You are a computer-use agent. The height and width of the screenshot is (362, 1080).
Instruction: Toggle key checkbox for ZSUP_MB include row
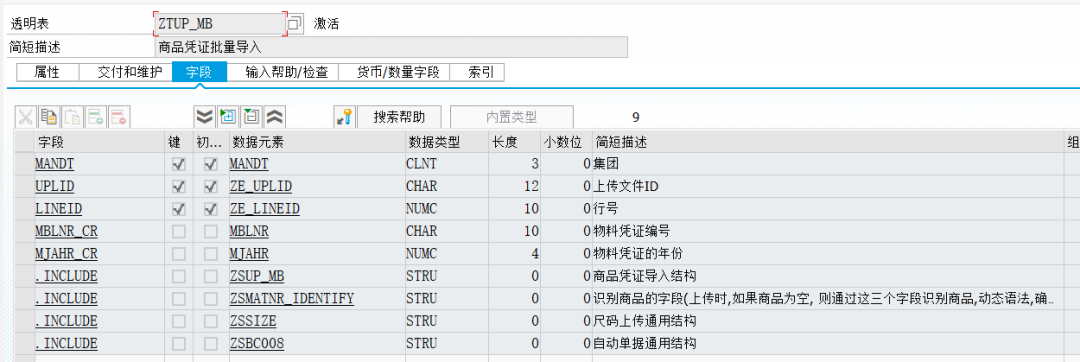[178, 277]
